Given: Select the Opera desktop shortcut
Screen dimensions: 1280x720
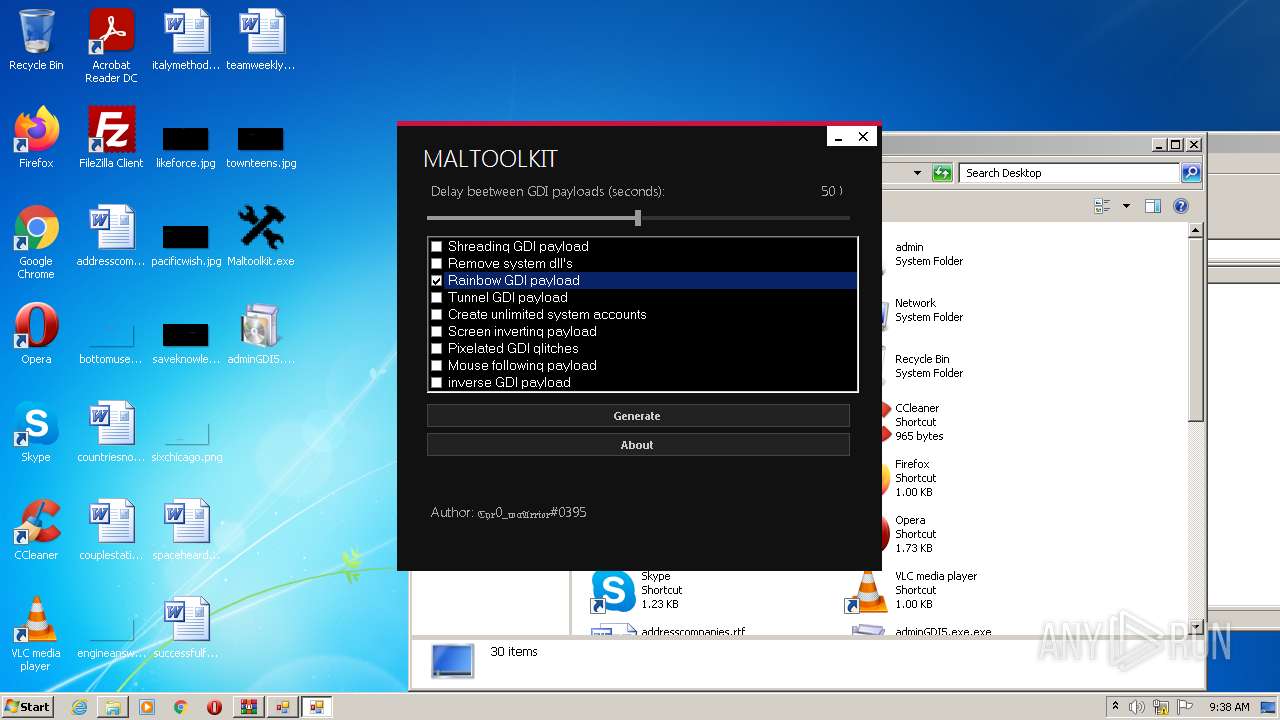Looking at the screenshot, I should point(36,333).
